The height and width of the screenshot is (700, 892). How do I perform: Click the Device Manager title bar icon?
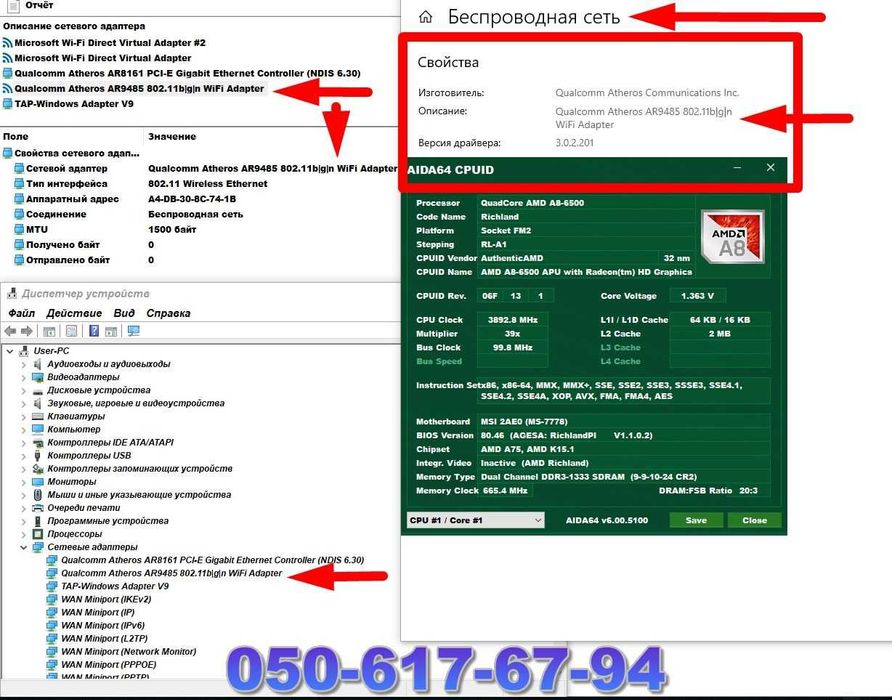click(x=12, y=294)
